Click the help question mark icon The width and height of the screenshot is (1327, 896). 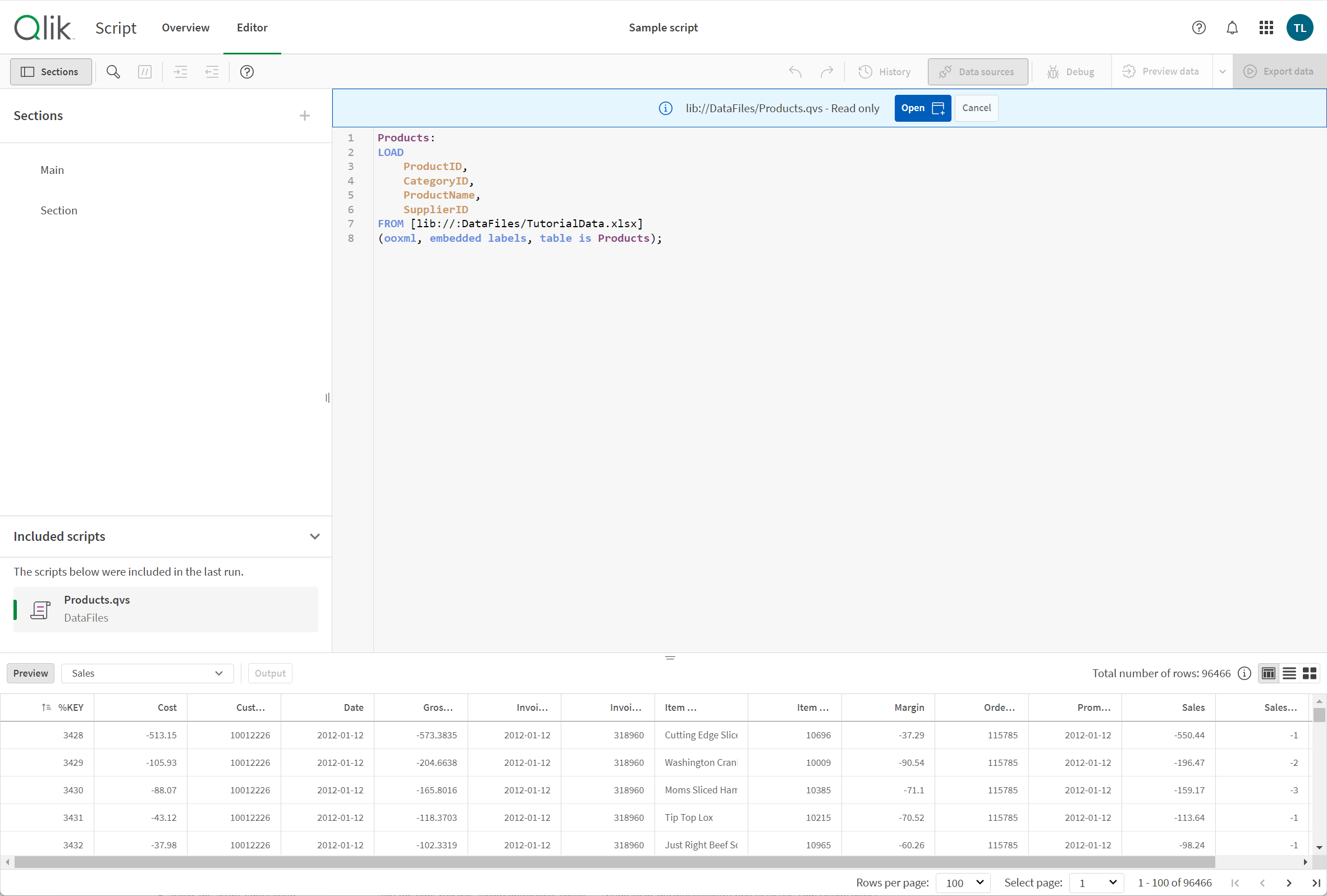click(x=247, y=71)
